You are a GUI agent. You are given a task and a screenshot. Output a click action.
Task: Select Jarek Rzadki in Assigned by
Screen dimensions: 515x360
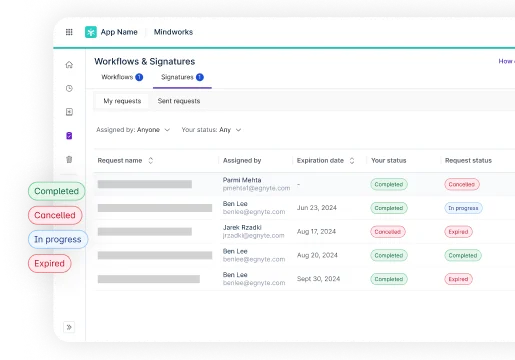click(x=242, y=227)
